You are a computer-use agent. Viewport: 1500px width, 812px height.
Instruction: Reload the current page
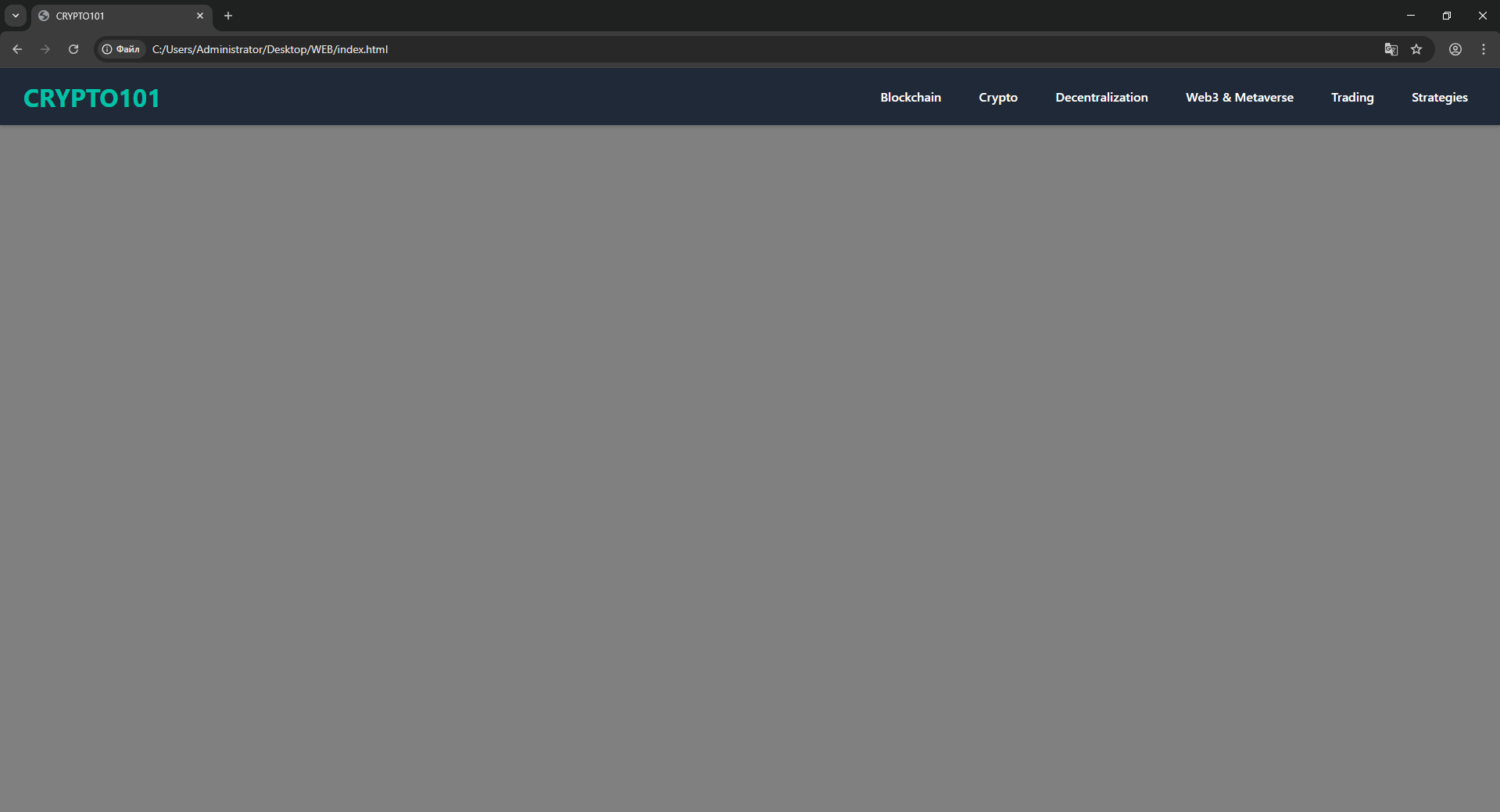coord(73,49)
